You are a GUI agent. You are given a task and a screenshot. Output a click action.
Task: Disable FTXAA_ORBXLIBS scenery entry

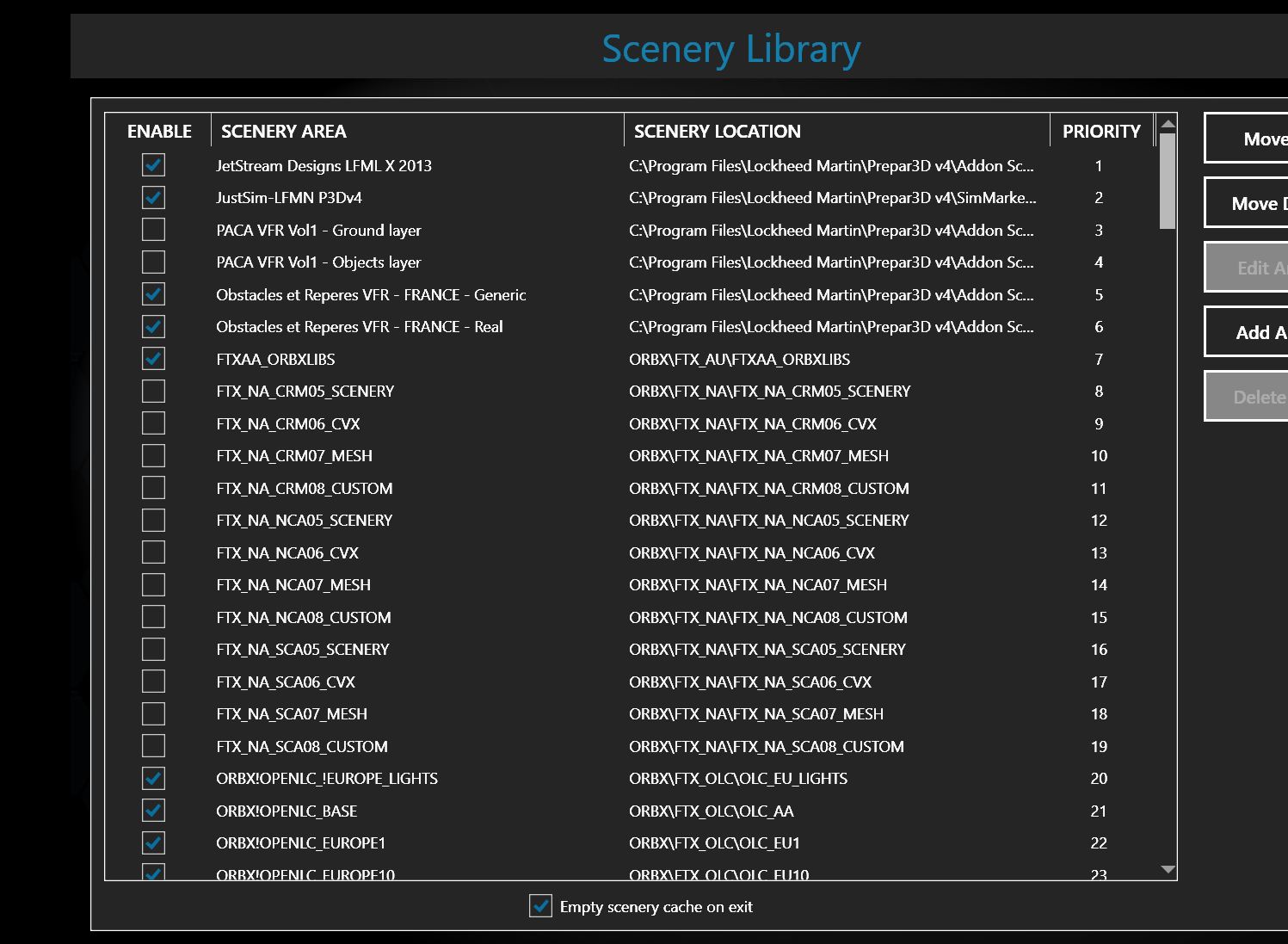pos(153,359)
